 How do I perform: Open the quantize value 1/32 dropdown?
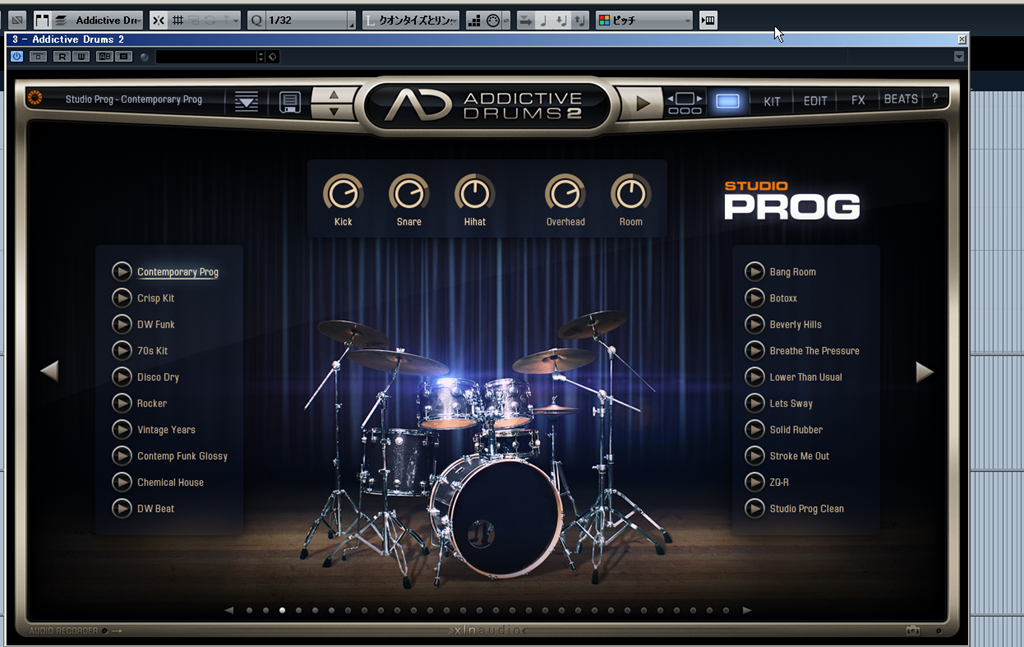pyautogui.click(x=302, y=20)
